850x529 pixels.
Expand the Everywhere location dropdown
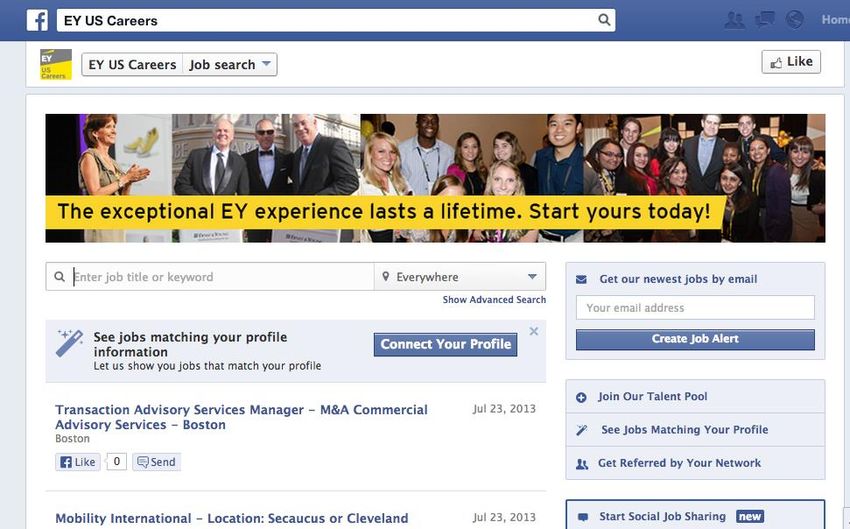coord(460,277)
